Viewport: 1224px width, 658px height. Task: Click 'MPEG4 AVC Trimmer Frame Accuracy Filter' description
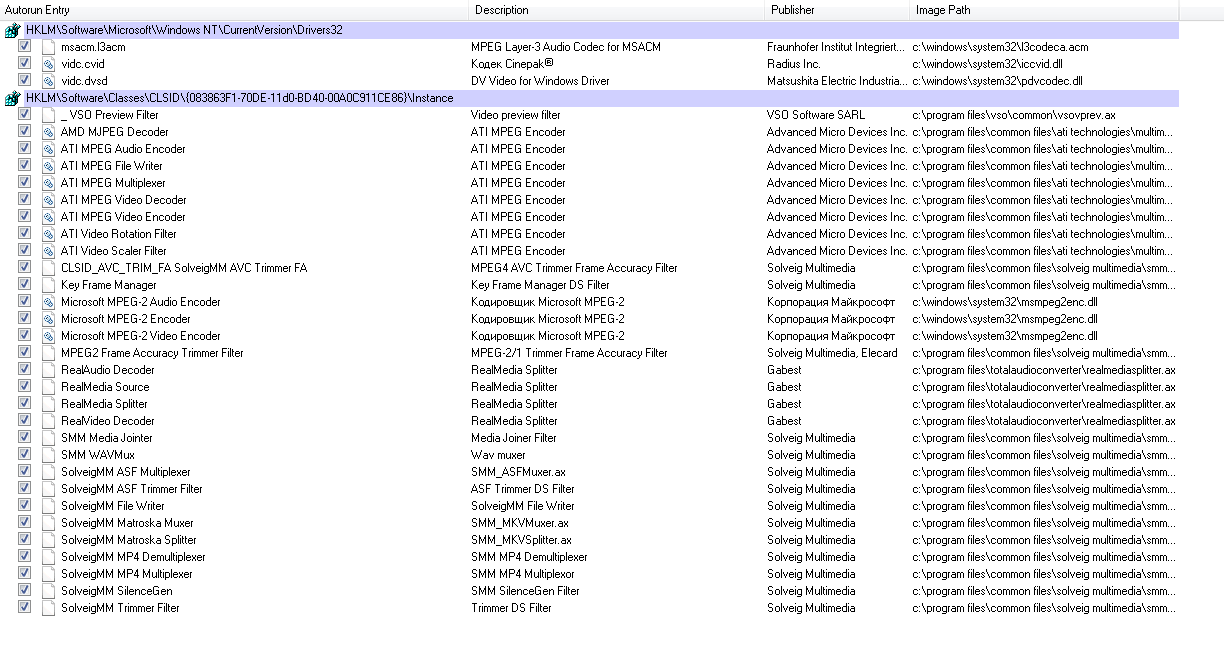coord(574,268)
